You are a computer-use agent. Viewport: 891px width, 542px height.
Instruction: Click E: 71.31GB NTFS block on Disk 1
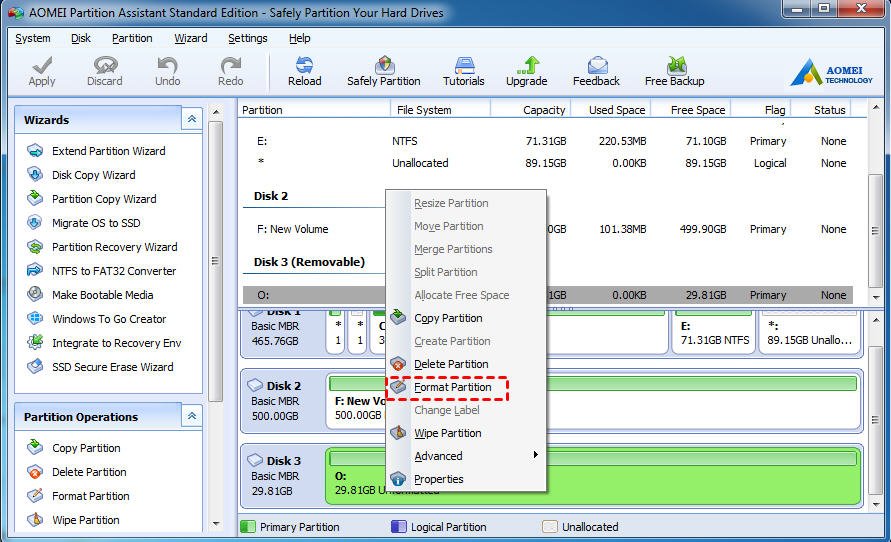click(714, 332)
